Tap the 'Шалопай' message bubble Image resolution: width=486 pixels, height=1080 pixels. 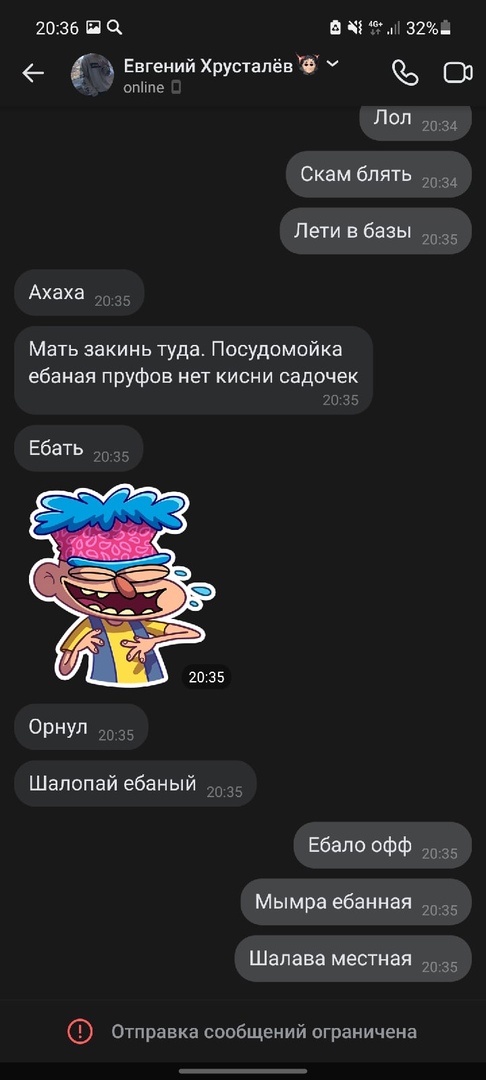(x=136, y=783)
